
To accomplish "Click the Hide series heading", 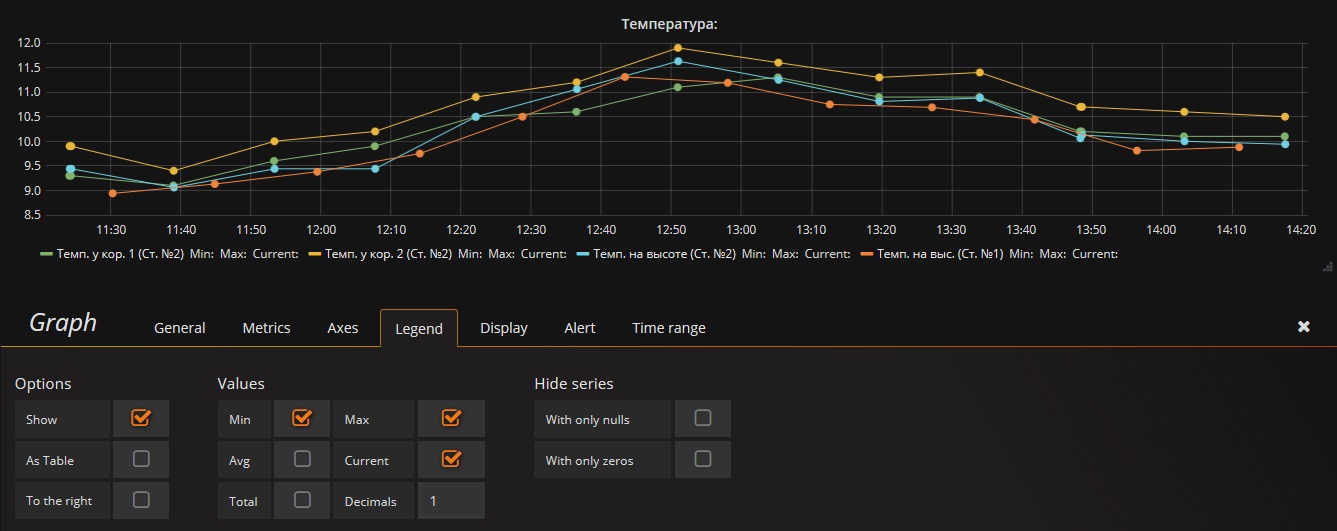I will point(574,384).
